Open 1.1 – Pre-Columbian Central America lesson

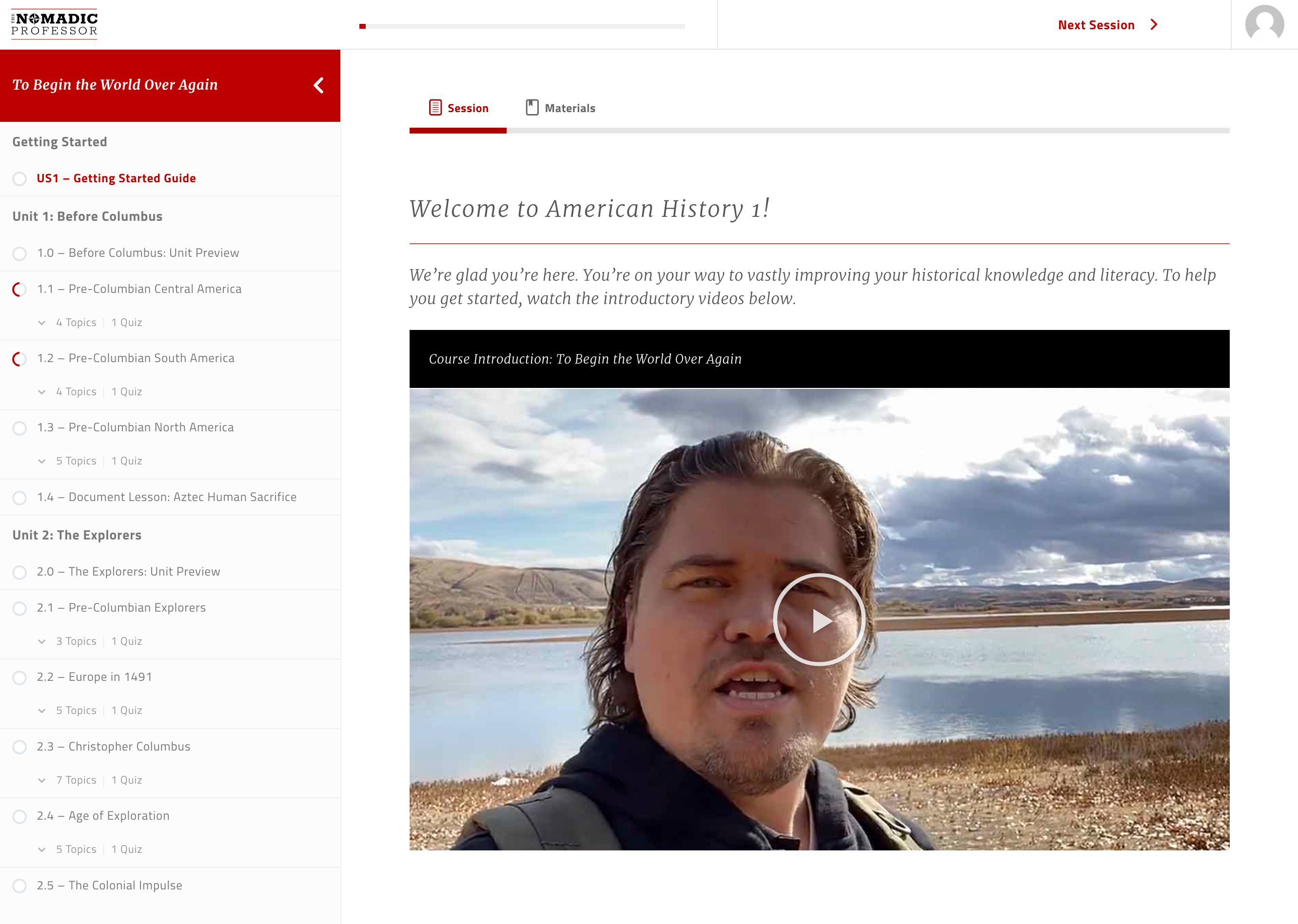pyautogui.click(x=139, y=289)
